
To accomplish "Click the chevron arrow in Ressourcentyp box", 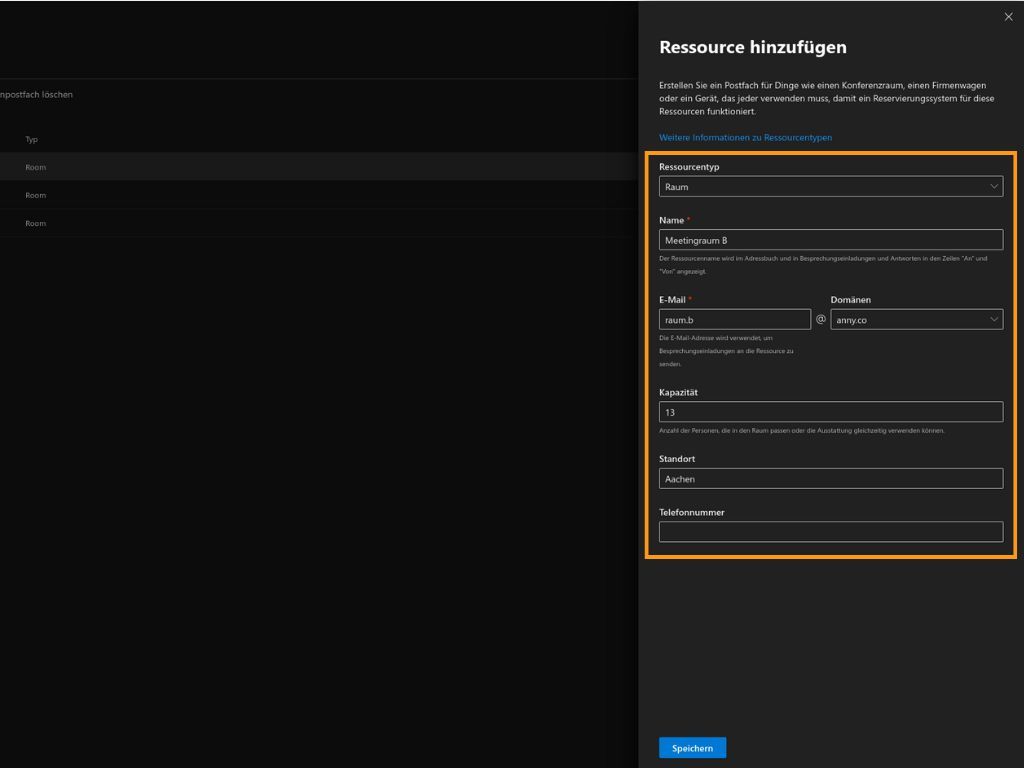I will click(994, 186).
